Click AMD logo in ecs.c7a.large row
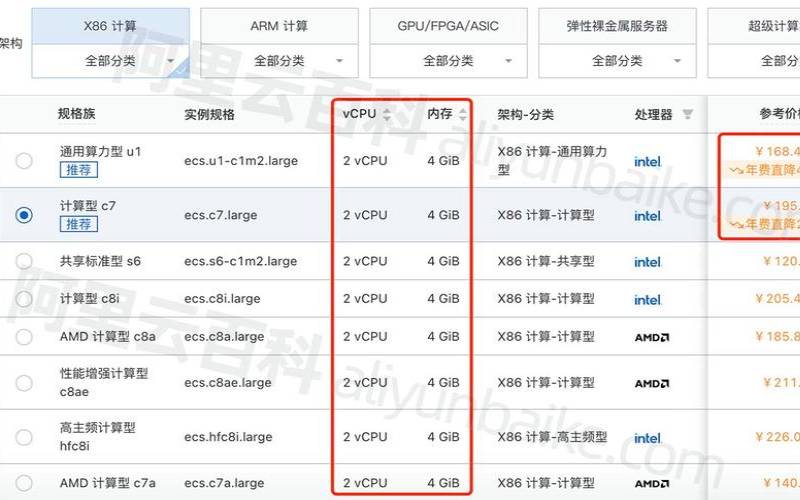 coord(652,483)
